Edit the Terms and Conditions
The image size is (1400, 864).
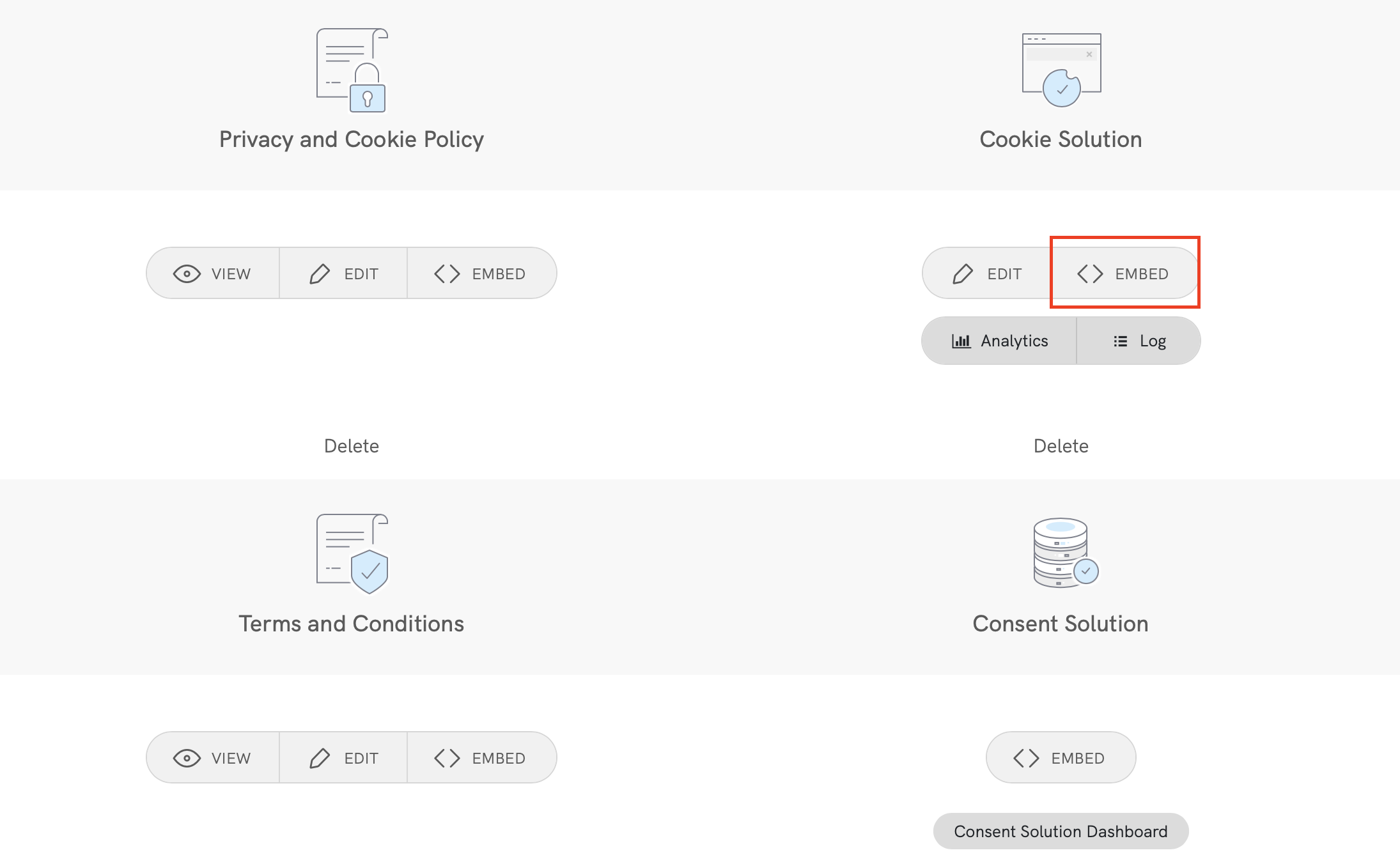344,758
